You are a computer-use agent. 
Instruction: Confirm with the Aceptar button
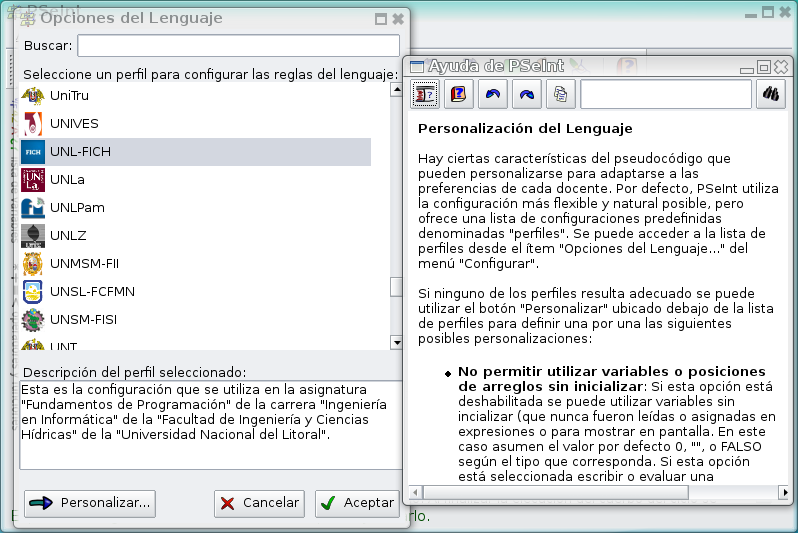tap(357, 503)
